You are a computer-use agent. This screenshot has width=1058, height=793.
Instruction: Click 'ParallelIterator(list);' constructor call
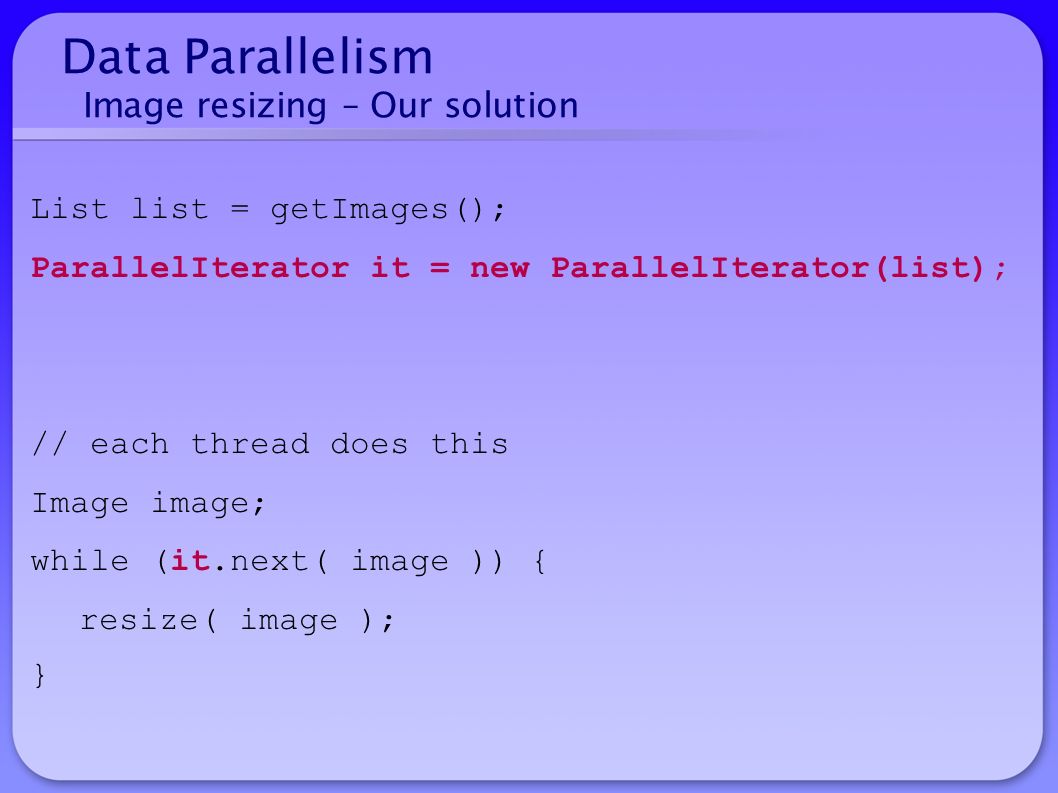pos(779,268)
